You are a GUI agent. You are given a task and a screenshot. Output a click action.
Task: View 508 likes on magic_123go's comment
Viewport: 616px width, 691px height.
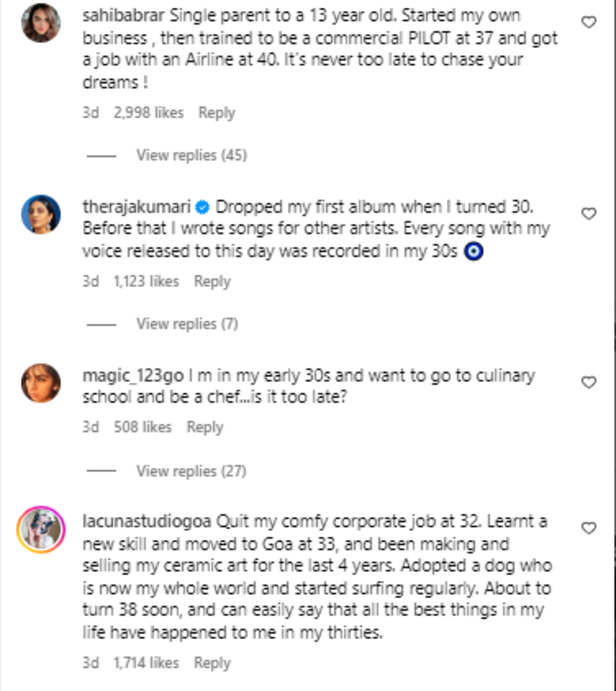click(x=141, y=427)
